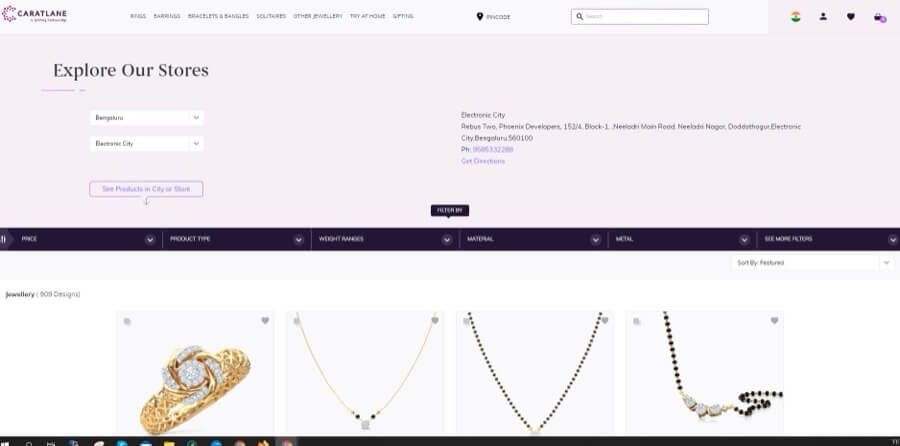Open the shopping cart icon
Viewport: 900px width, 446px height.
tap(879, 17)
